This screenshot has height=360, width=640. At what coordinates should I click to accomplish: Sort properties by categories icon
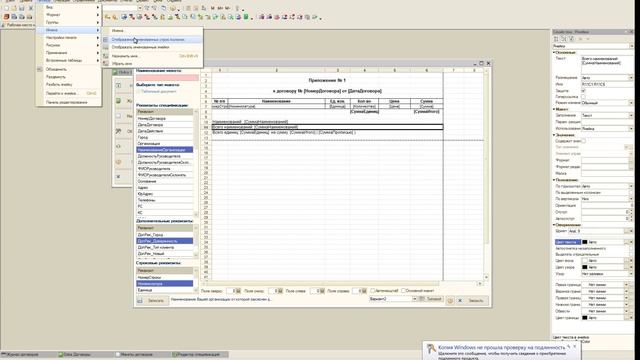(x=556, y=39)
